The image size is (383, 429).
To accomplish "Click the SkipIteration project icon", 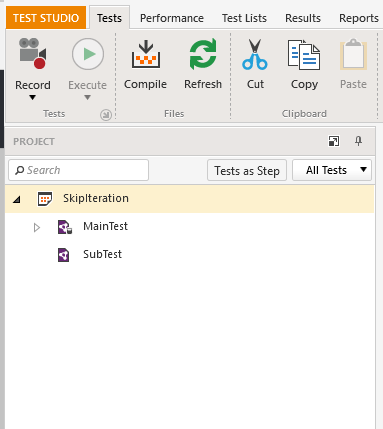I will pyautogui.click(x=45, y=199).
